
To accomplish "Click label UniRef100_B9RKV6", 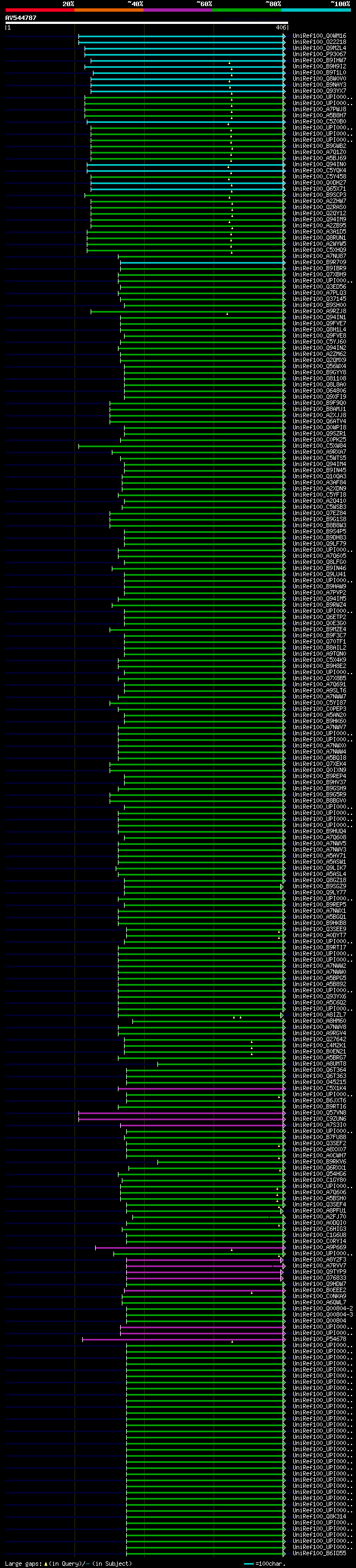I will 319,1161.
